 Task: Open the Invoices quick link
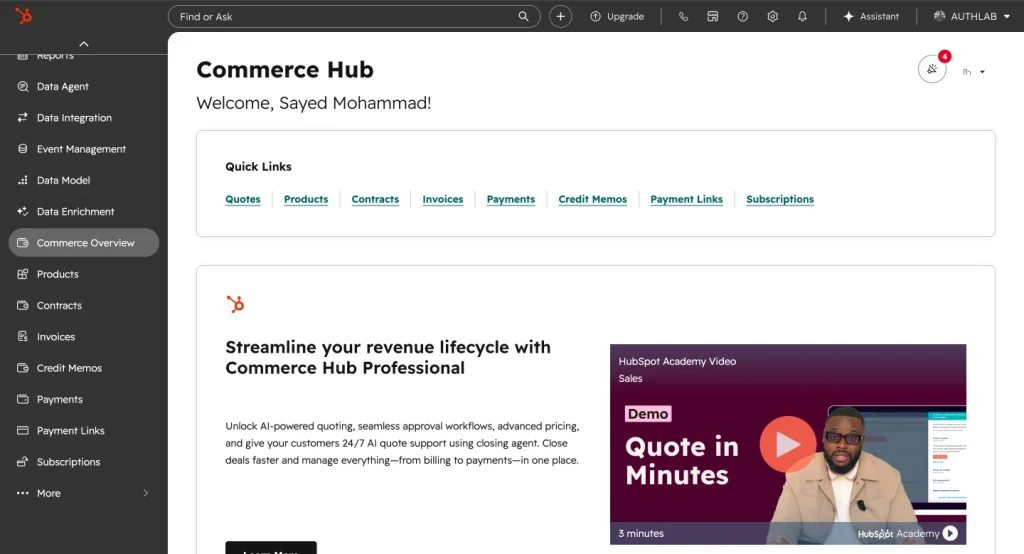[x=443, y=199]
